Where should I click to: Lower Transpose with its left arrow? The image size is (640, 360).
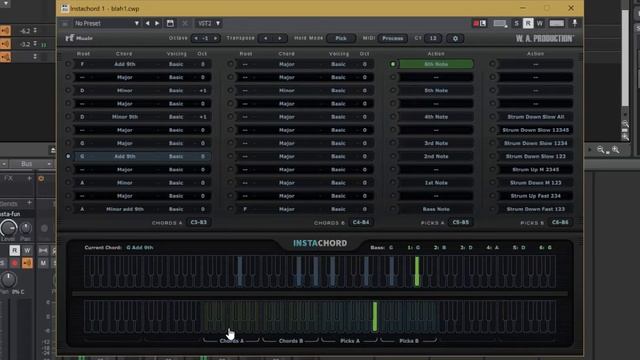(266, 38)
